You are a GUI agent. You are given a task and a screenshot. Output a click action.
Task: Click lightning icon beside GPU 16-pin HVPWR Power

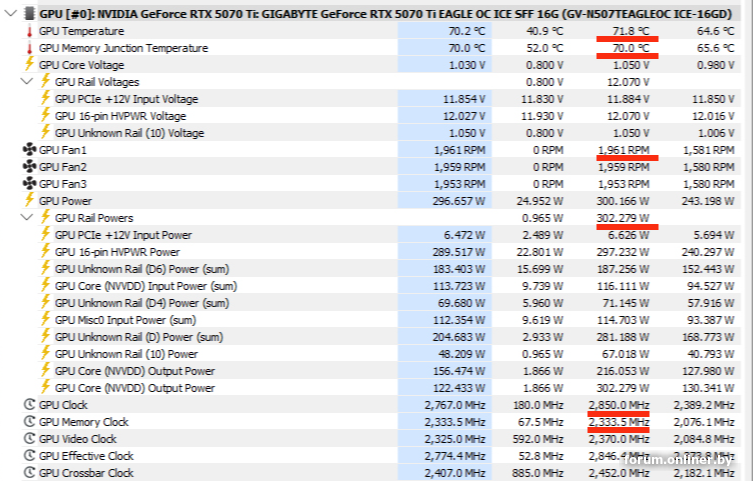point(45,252)
